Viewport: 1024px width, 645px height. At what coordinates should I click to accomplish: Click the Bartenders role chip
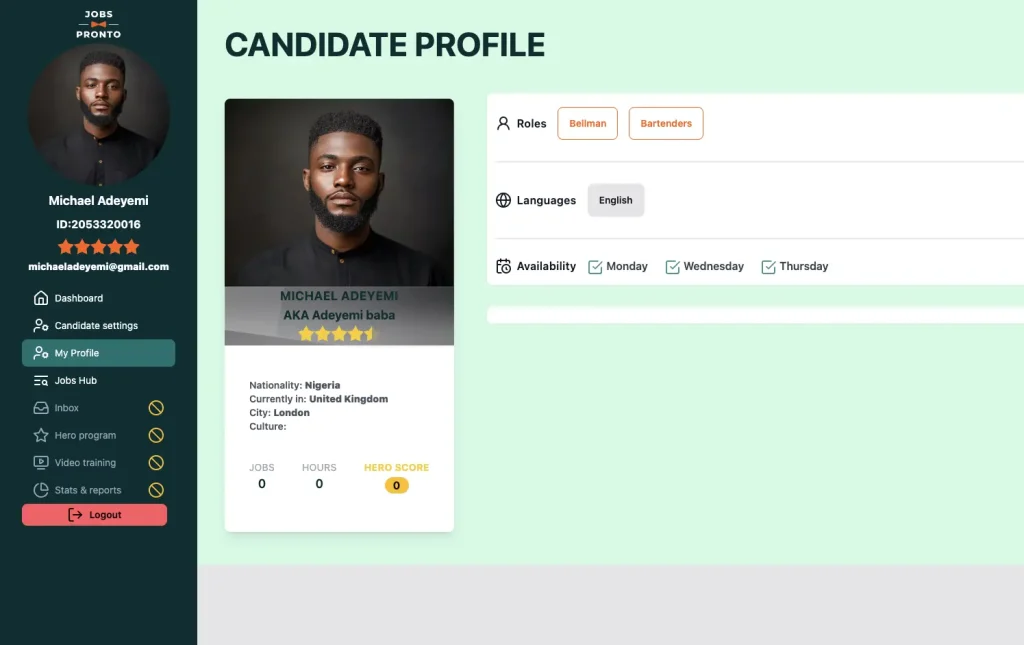(665, 123)
